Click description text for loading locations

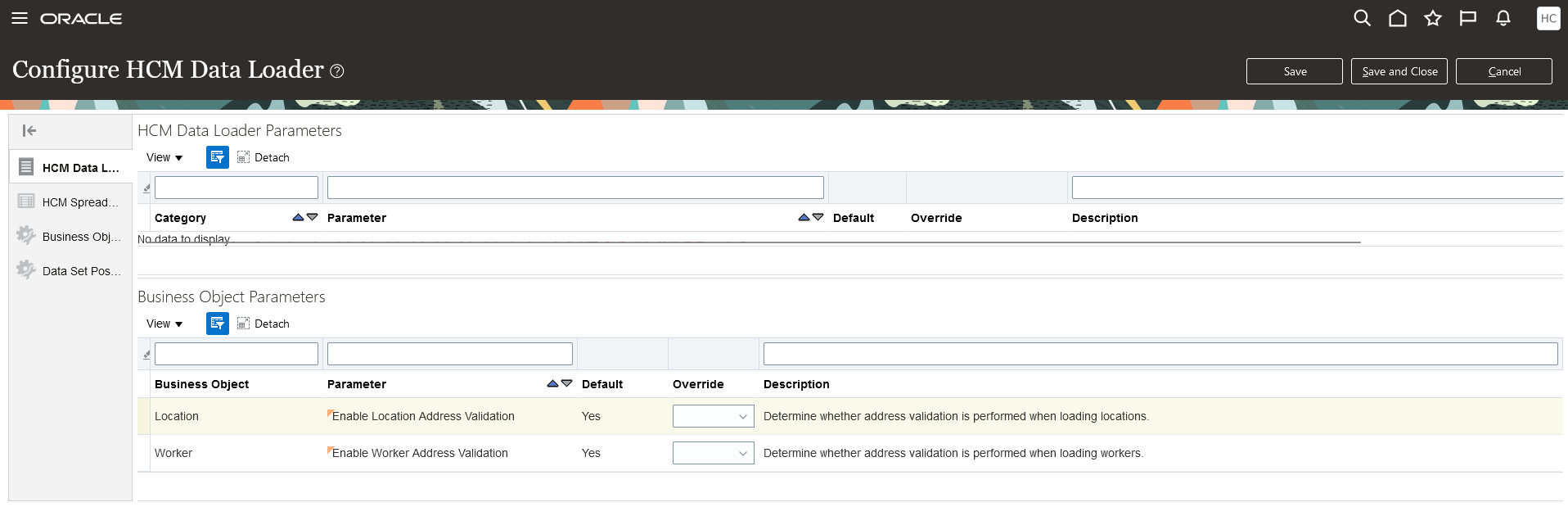tap(956, 416)
